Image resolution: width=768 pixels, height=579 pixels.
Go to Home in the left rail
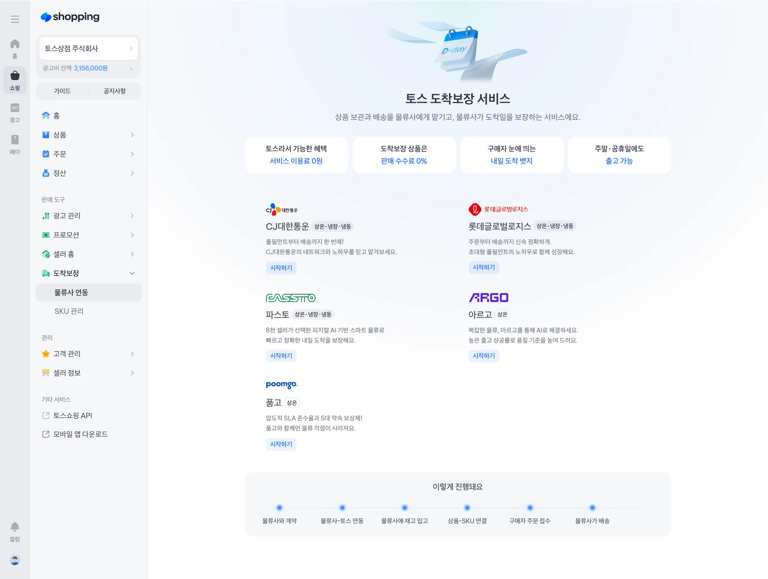click(x=15, y=48)
